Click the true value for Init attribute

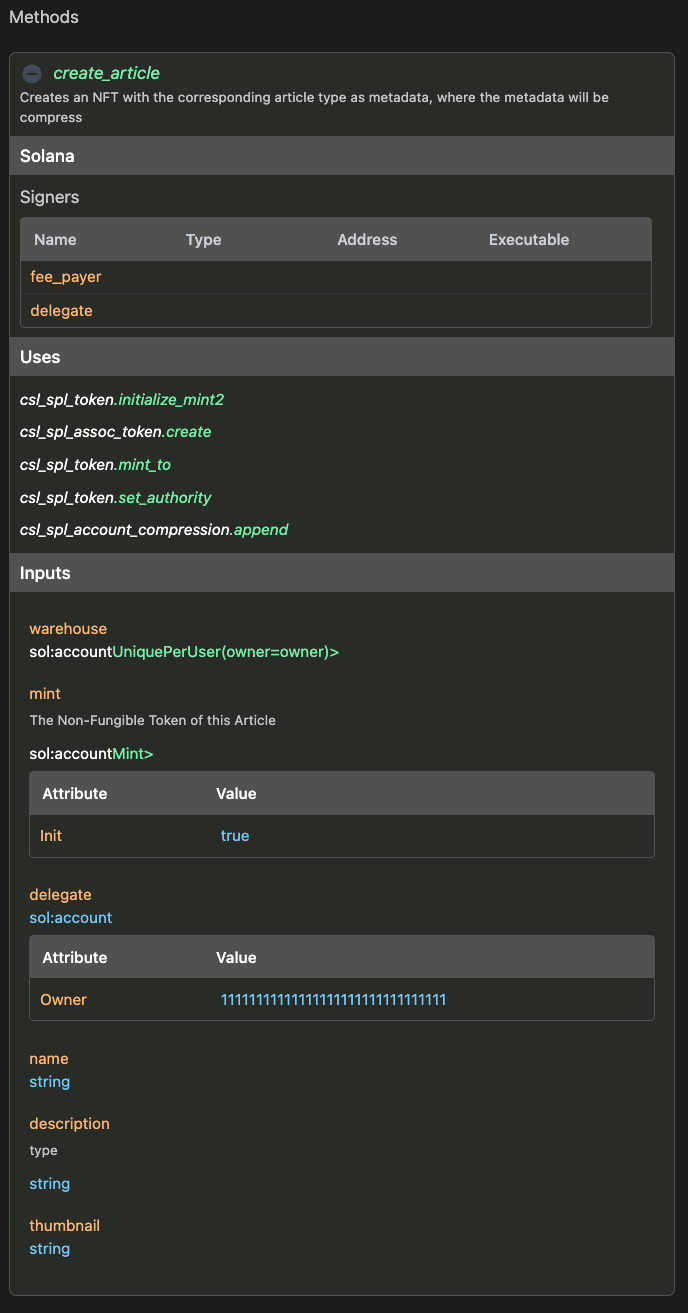click(235, 835)
